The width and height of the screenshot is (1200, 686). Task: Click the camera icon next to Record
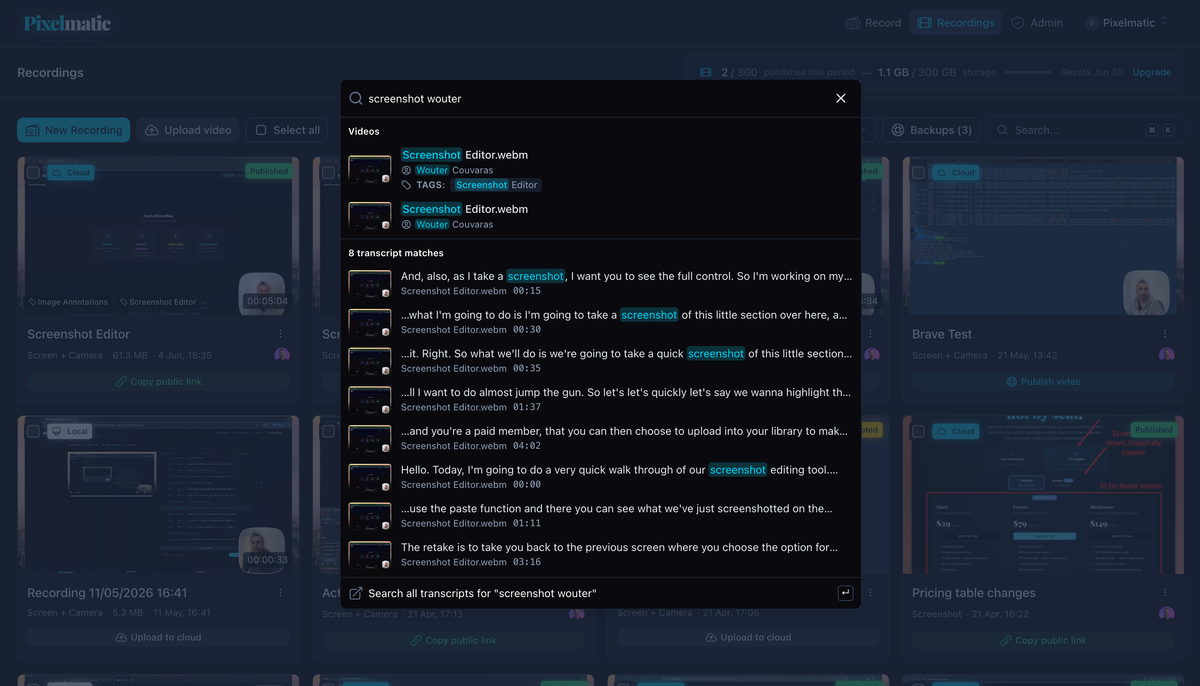(853, 23)
